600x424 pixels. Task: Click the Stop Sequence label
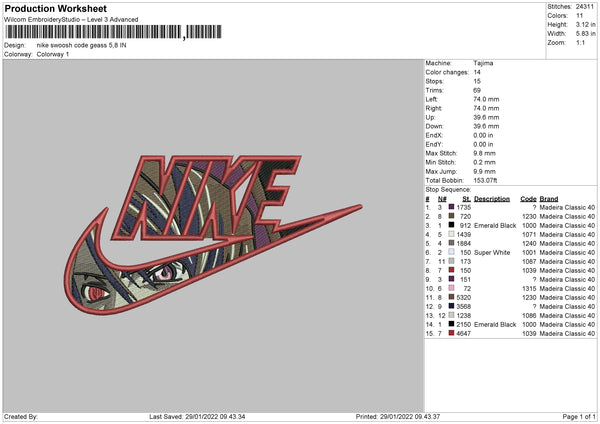[x=448, y=190]
